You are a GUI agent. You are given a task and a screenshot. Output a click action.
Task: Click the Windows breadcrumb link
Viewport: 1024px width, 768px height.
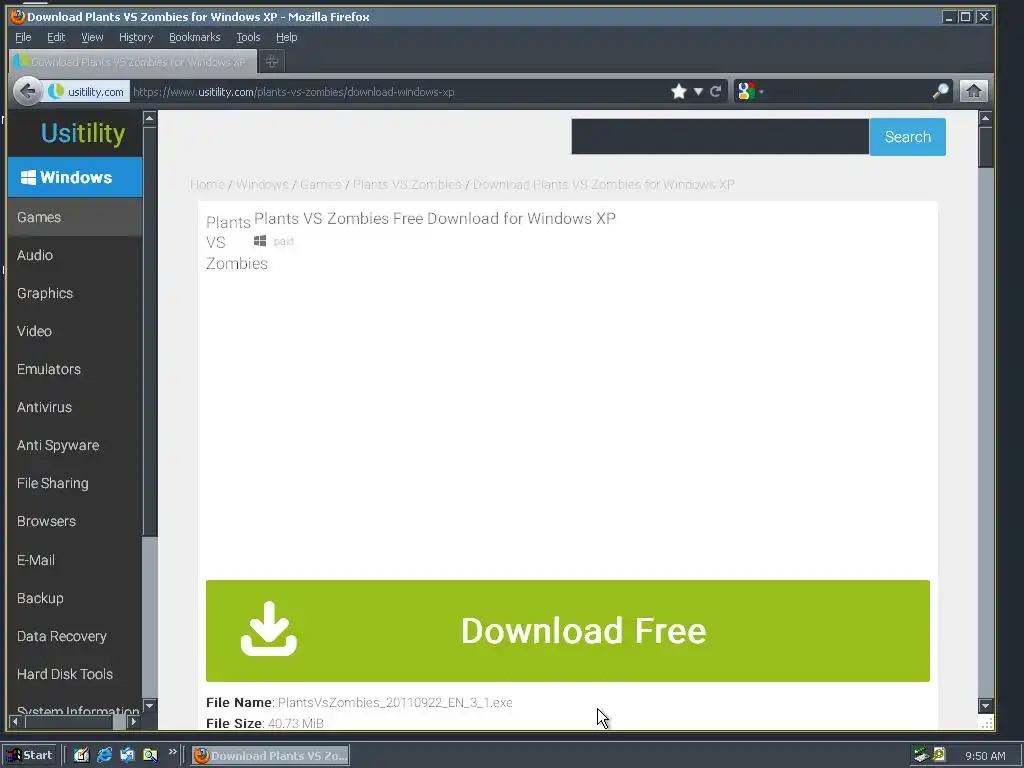click(262, 184)
